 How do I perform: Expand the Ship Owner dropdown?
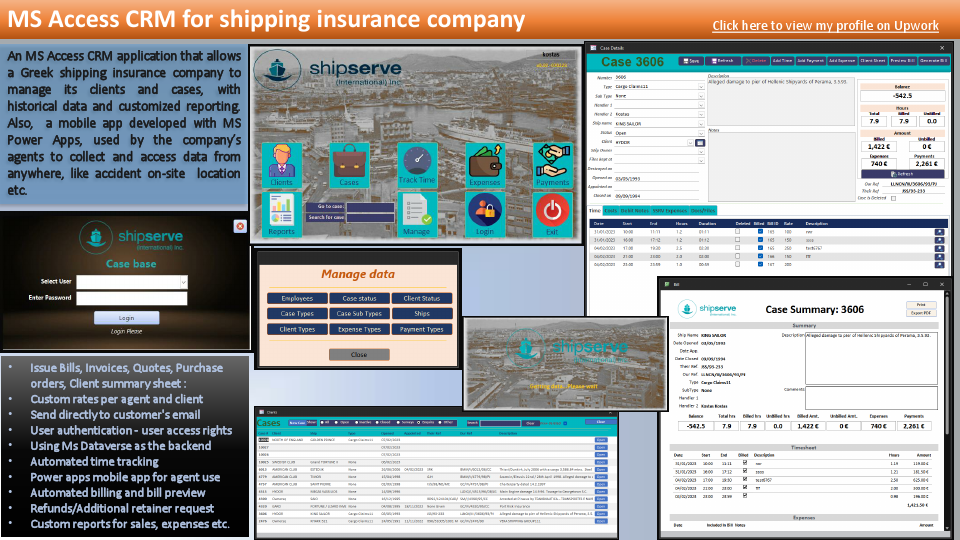[x=701, y=151]
